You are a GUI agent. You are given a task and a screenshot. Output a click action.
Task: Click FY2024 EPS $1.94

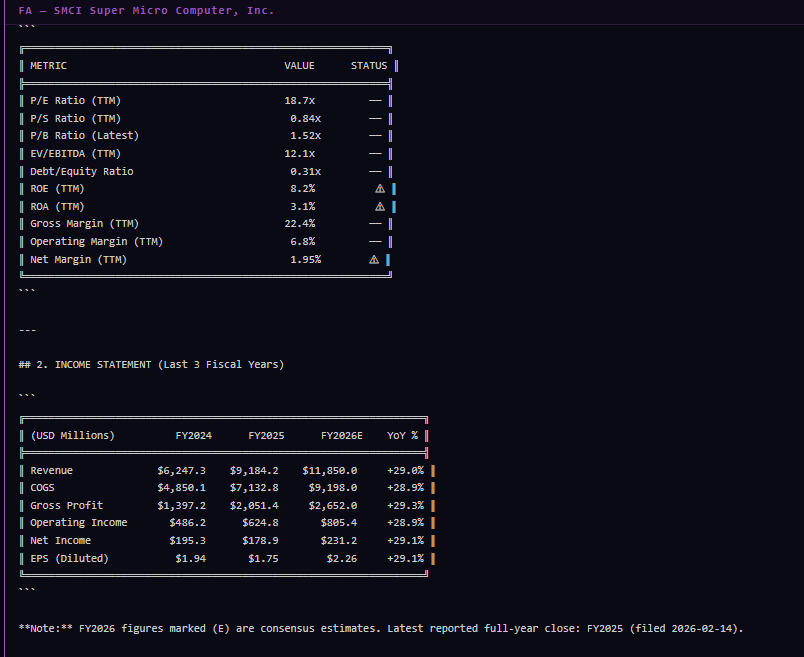click(x=191, y=559)
